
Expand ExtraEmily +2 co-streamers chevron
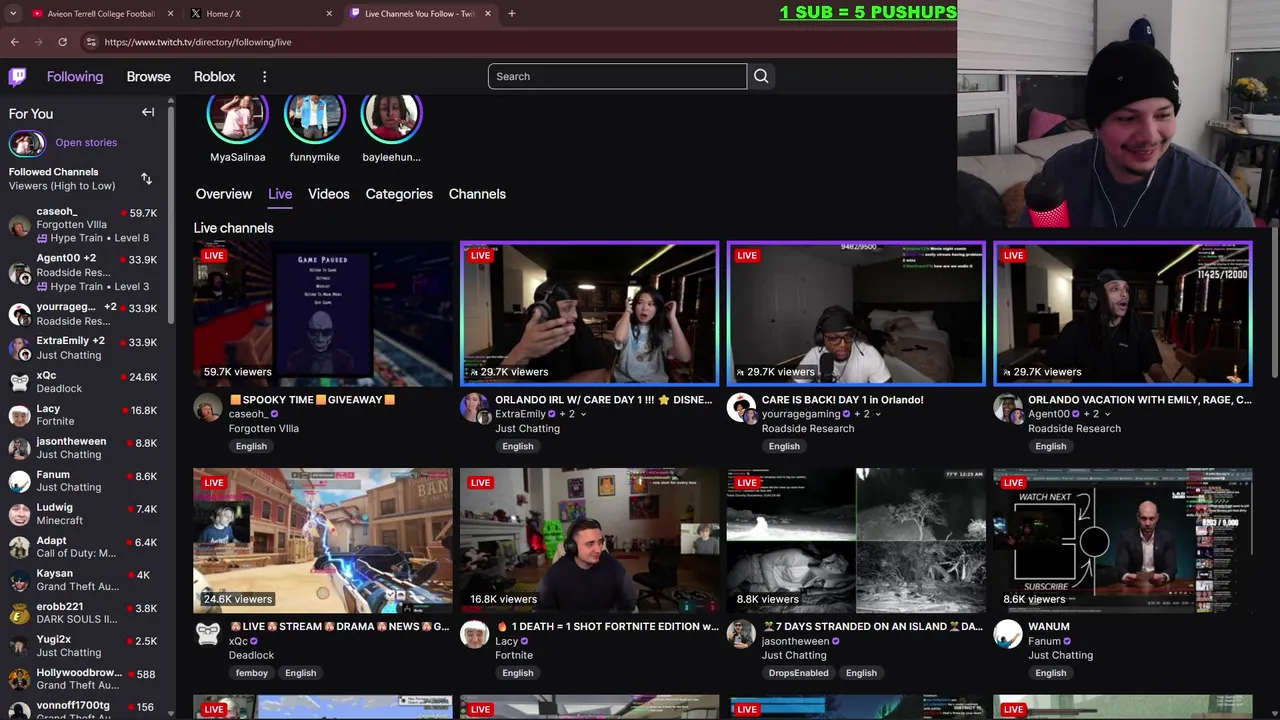[583, 414]
